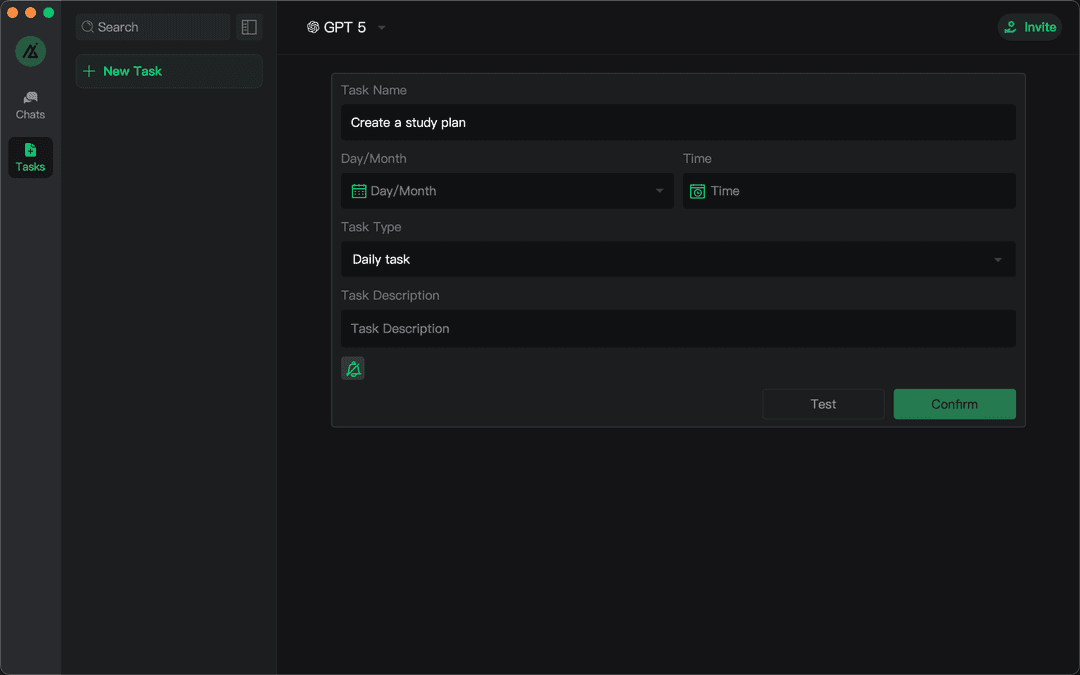Expand the Day/Month dropdown arrow
Viewport: 1080px width, 675px height.
pyautogui.click(x=659, y=191)
